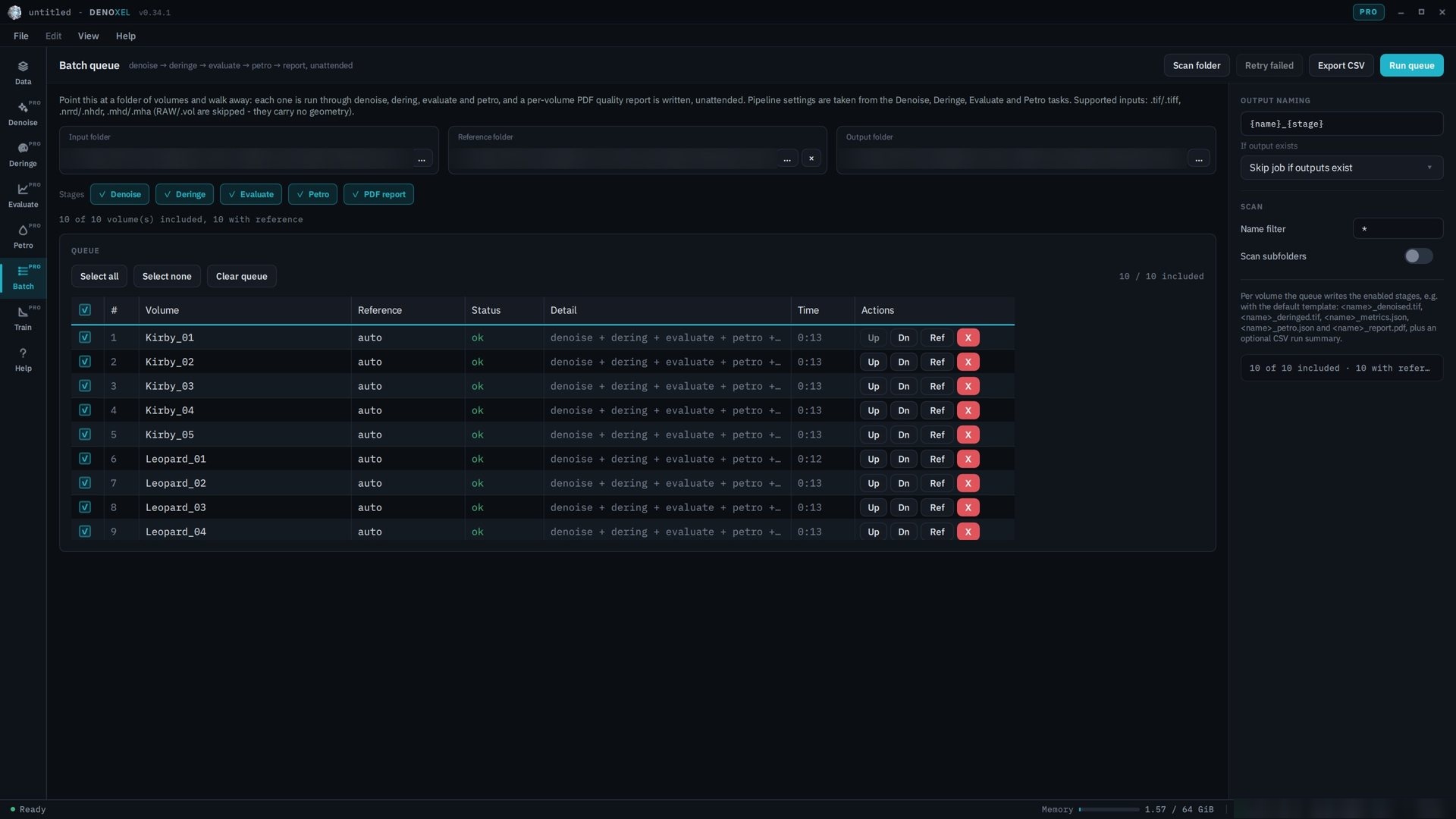
Task: Uncheck the Leopard_01 row checkbox
Action: coord(85,459)
